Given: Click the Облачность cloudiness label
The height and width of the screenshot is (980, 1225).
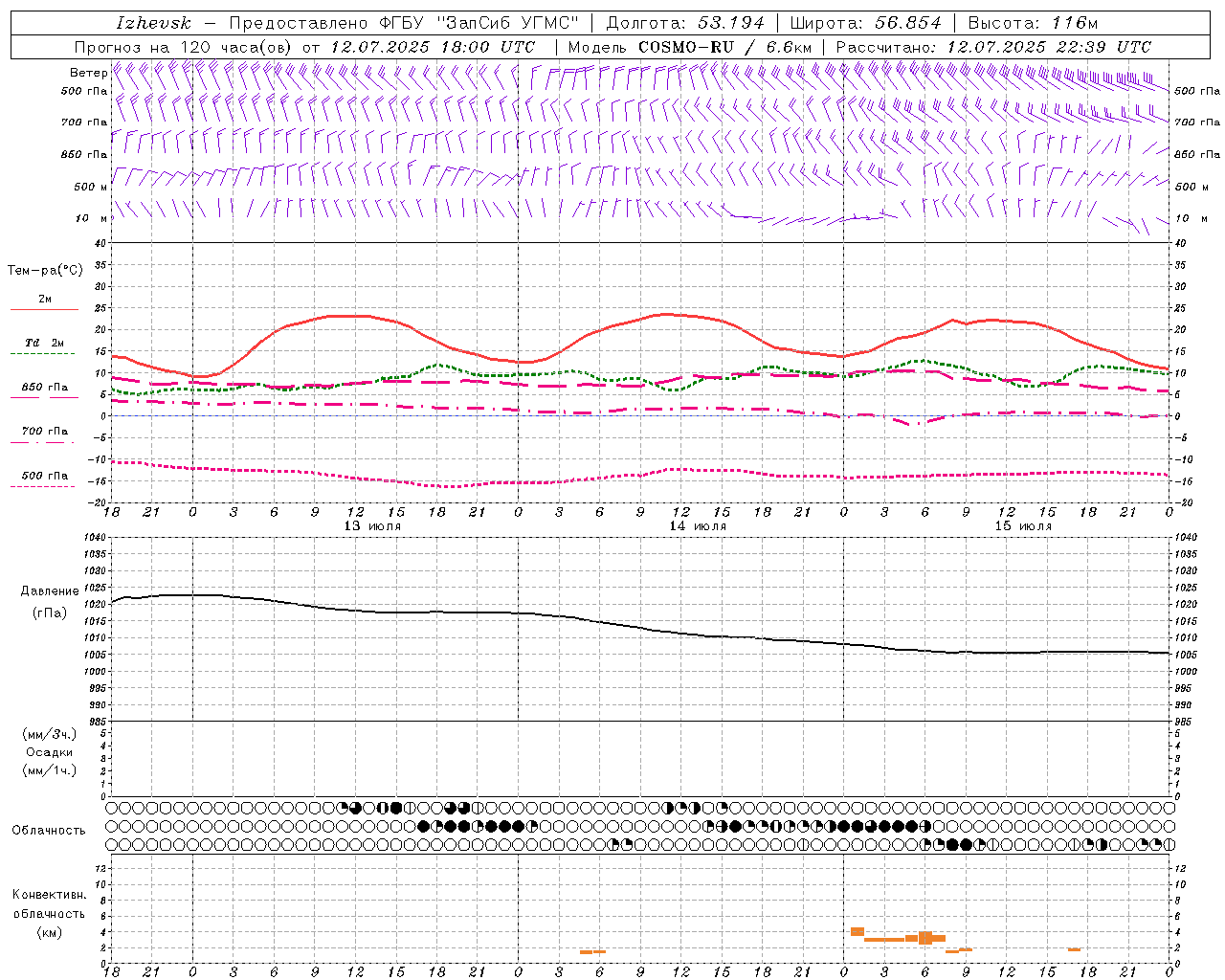Looking at the screenshot, I should tap(49, 830).
